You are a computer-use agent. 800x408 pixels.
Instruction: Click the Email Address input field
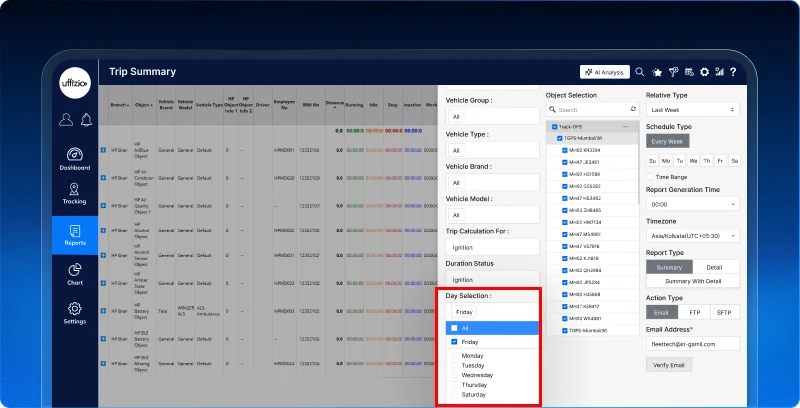[692, 344]
